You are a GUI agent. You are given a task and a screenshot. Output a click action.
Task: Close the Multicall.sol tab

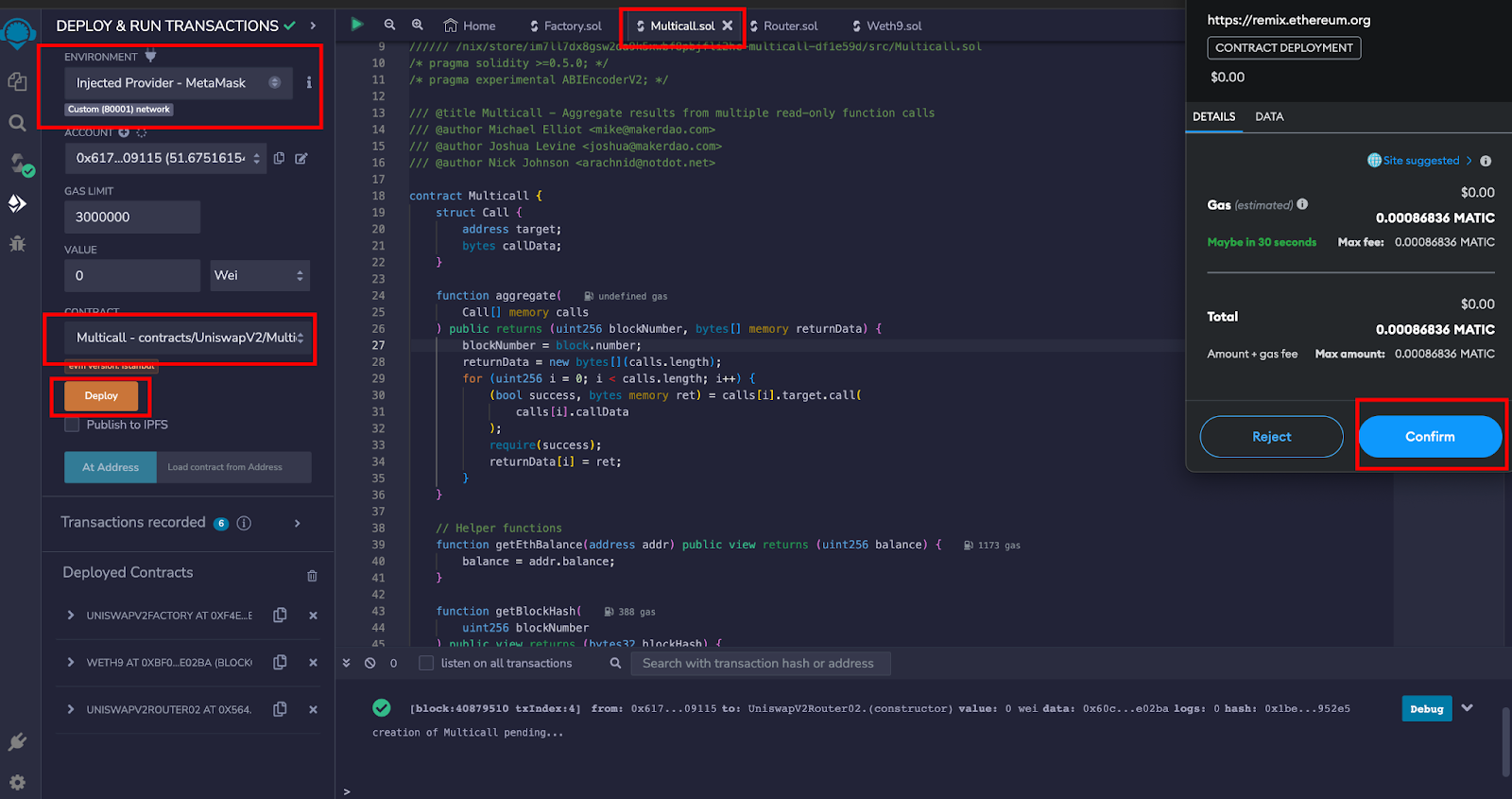(x=728, y=26)
